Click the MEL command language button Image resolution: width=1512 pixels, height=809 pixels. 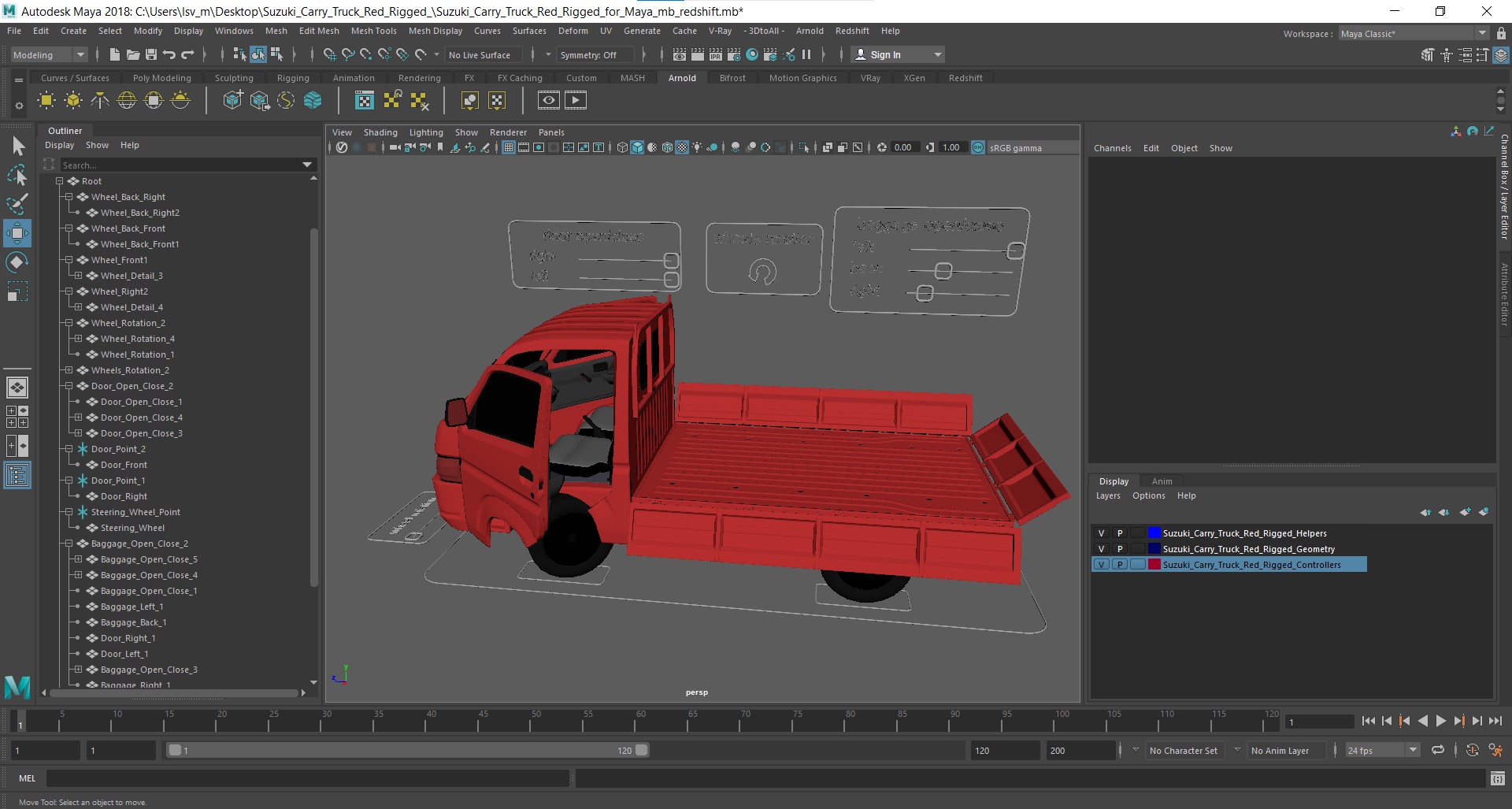tap(27, 778)
